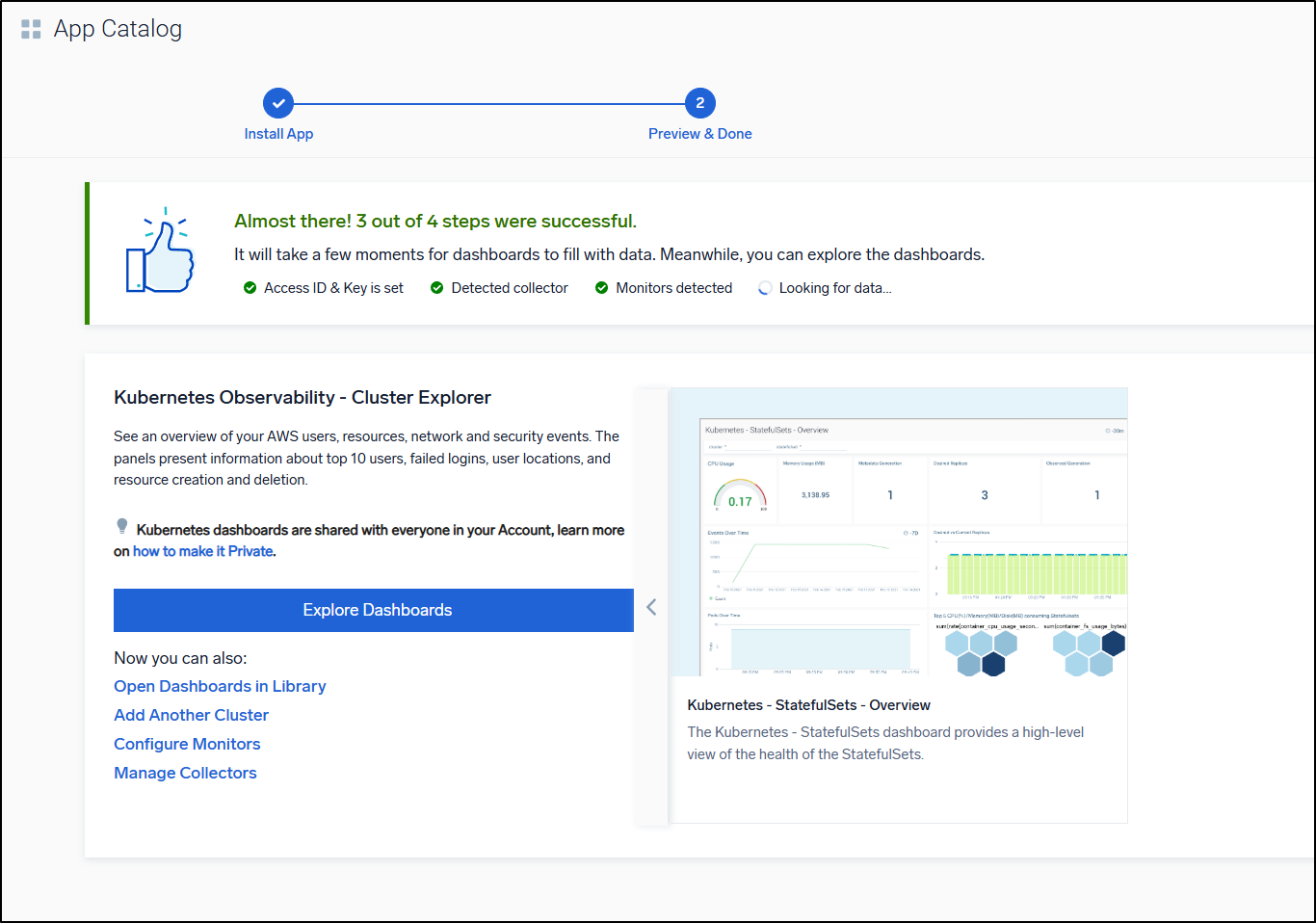Click the green check beside Detected collector
Screen dimensions: 1316x923
click(x=437, y=288)
